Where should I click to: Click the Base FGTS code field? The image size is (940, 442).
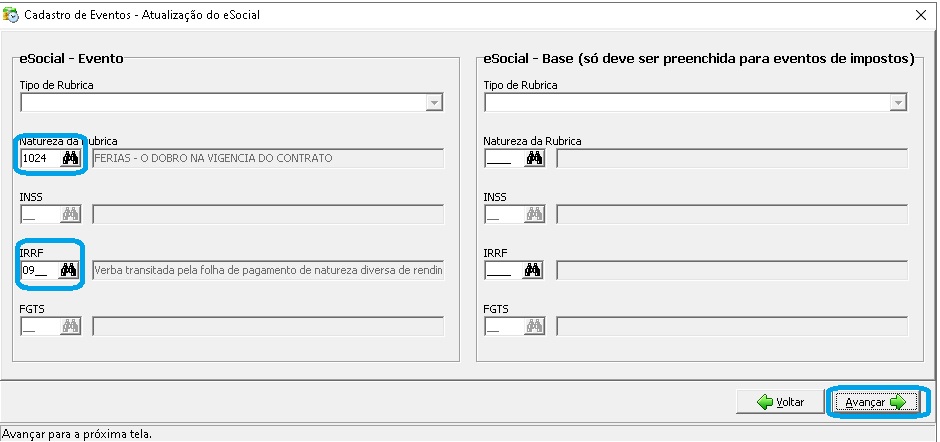503,326
